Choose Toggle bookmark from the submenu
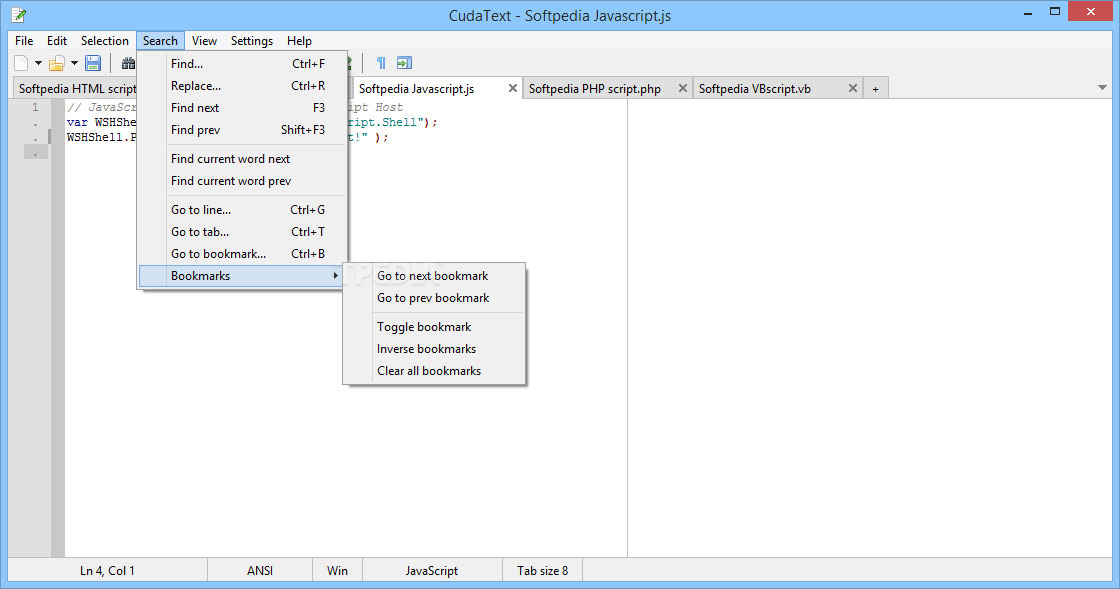This screenshot has width=1120, height=589. [424, 327]
